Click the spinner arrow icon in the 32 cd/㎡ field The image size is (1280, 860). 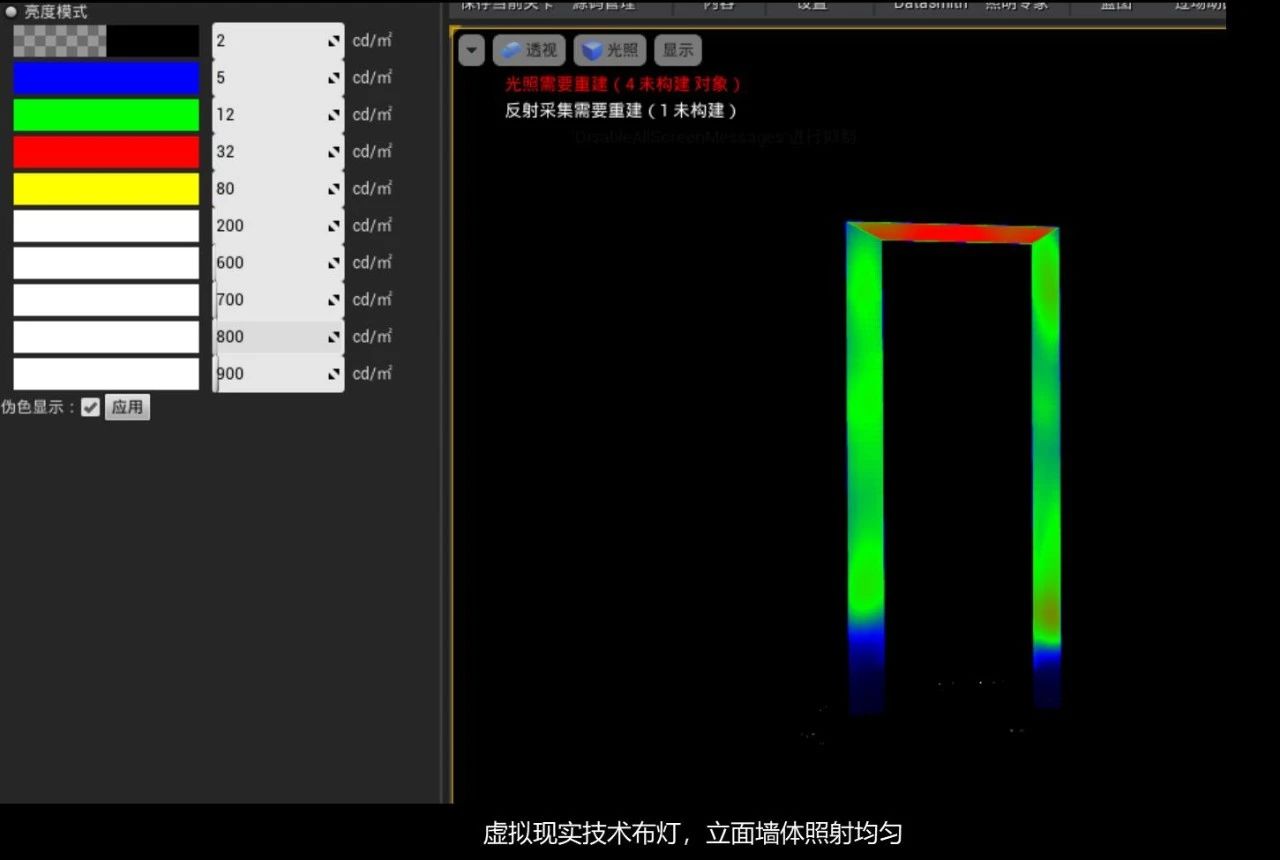(x=334, y=153)
